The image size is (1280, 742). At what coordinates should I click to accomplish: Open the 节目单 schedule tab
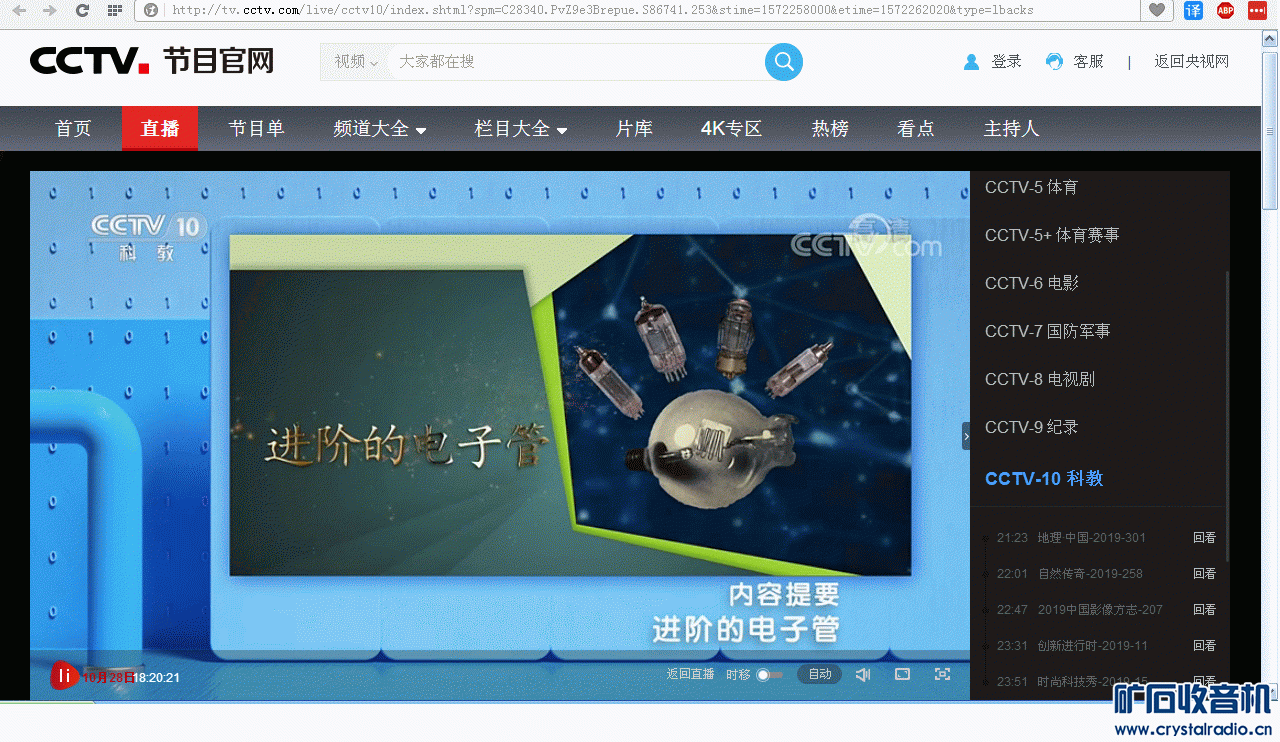[256, 129]
